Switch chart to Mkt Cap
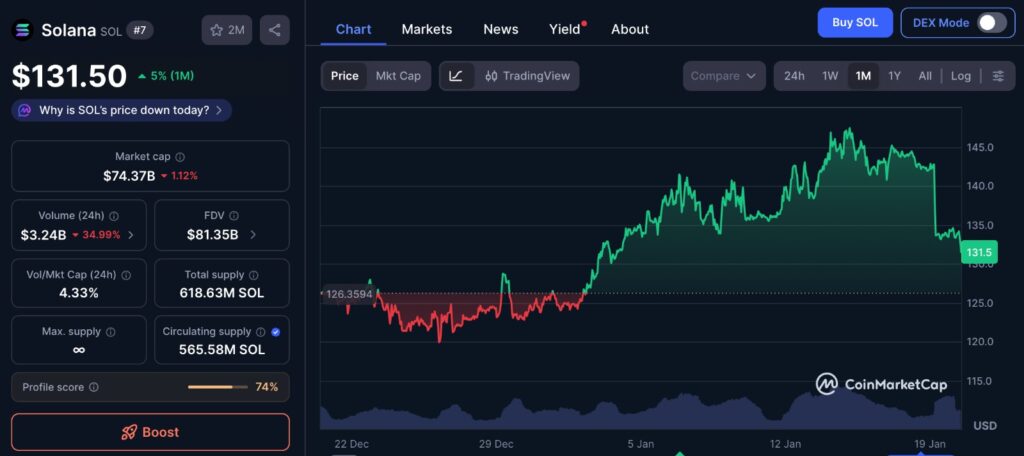This screenshot has height=456, width=1024. (x=398, y=76)
